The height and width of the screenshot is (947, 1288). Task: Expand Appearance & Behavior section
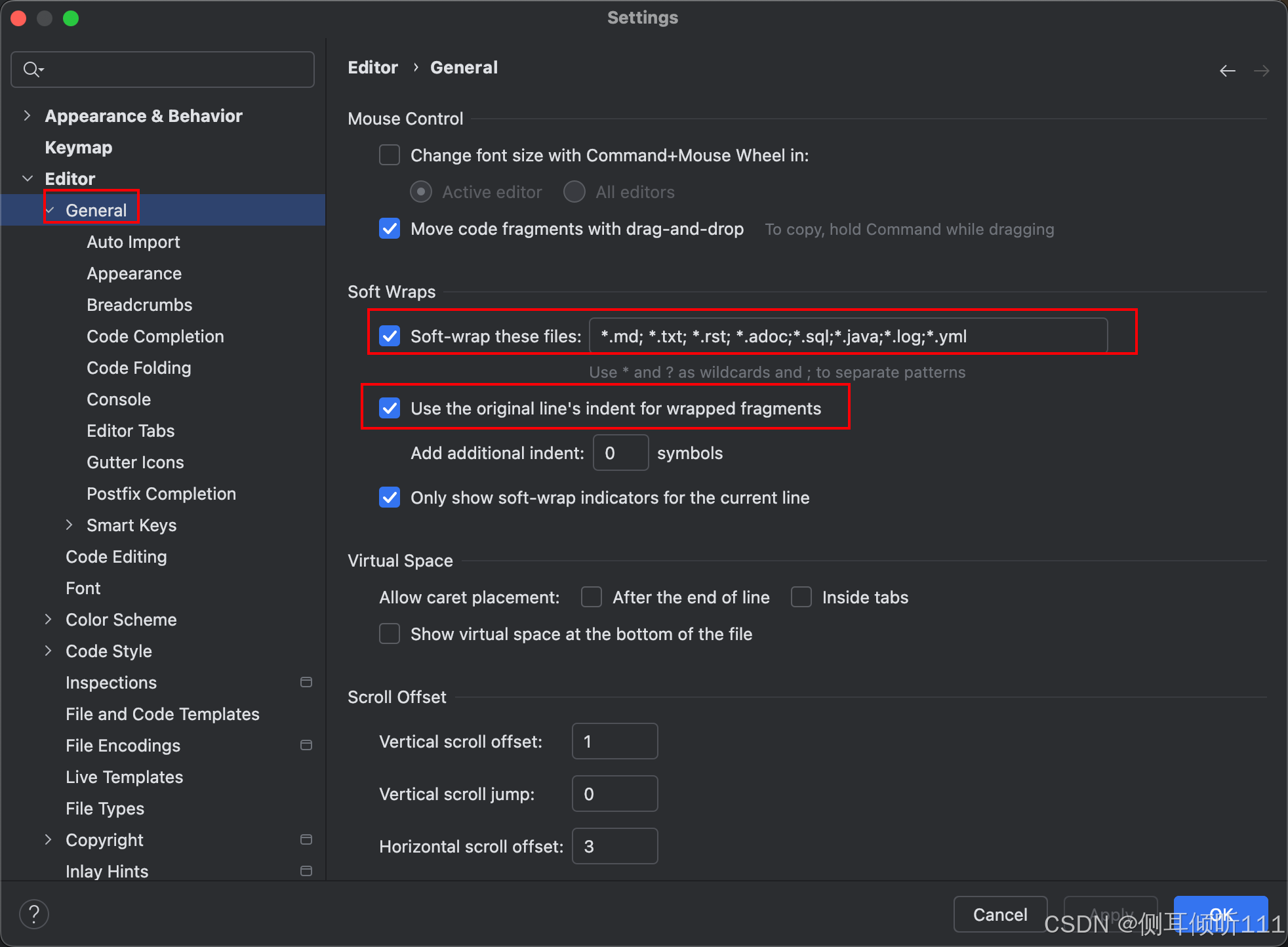click(x=27, y=116)
